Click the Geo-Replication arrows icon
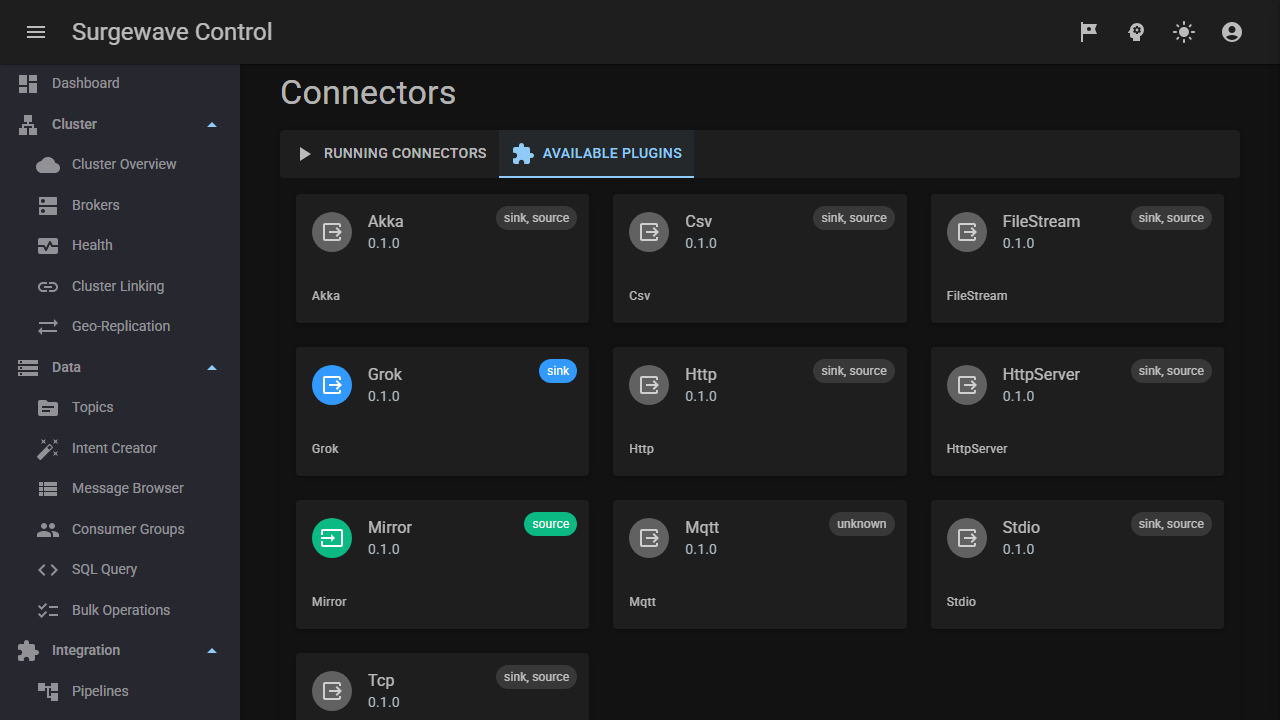Screen dimensions: 1280x720 (x=48, y=327)
